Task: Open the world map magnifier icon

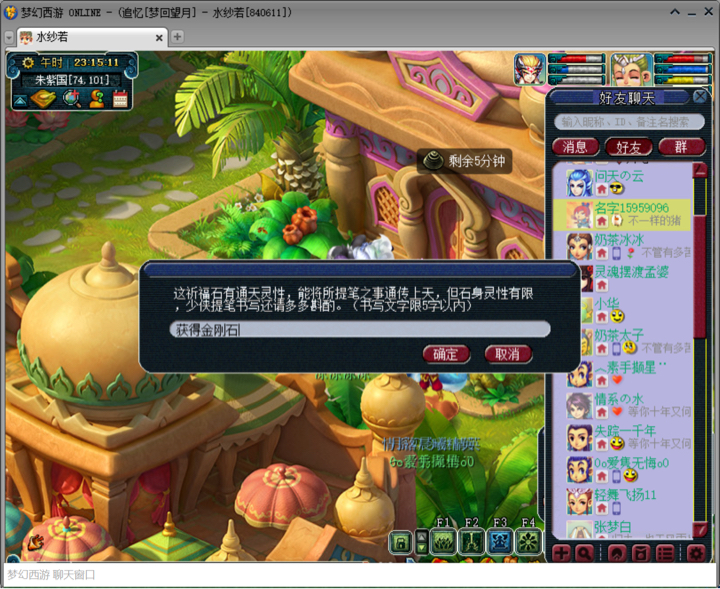Action: 72,99
